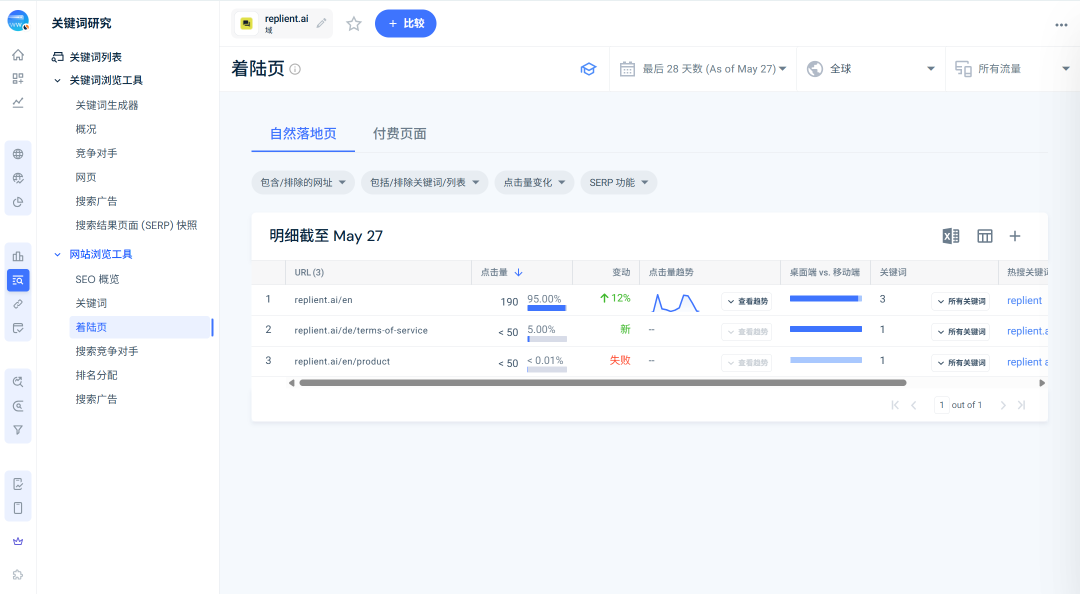Image resolution: width=1080 pixels, height=594 pixels.
Task: Click the dashboard grid icon in left rail
Action: coord(18,79)
